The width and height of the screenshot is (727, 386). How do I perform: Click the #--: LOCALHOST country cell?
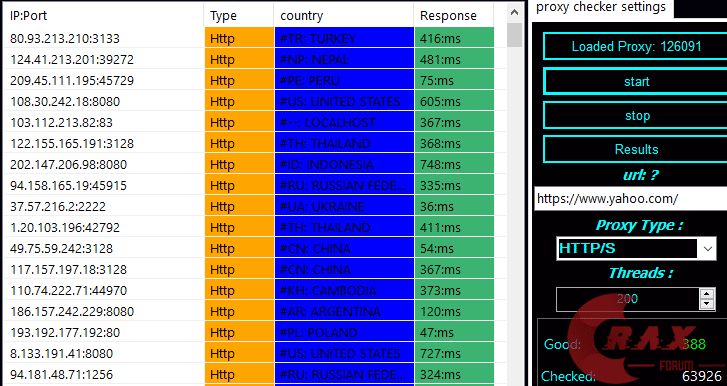point(344,122)
